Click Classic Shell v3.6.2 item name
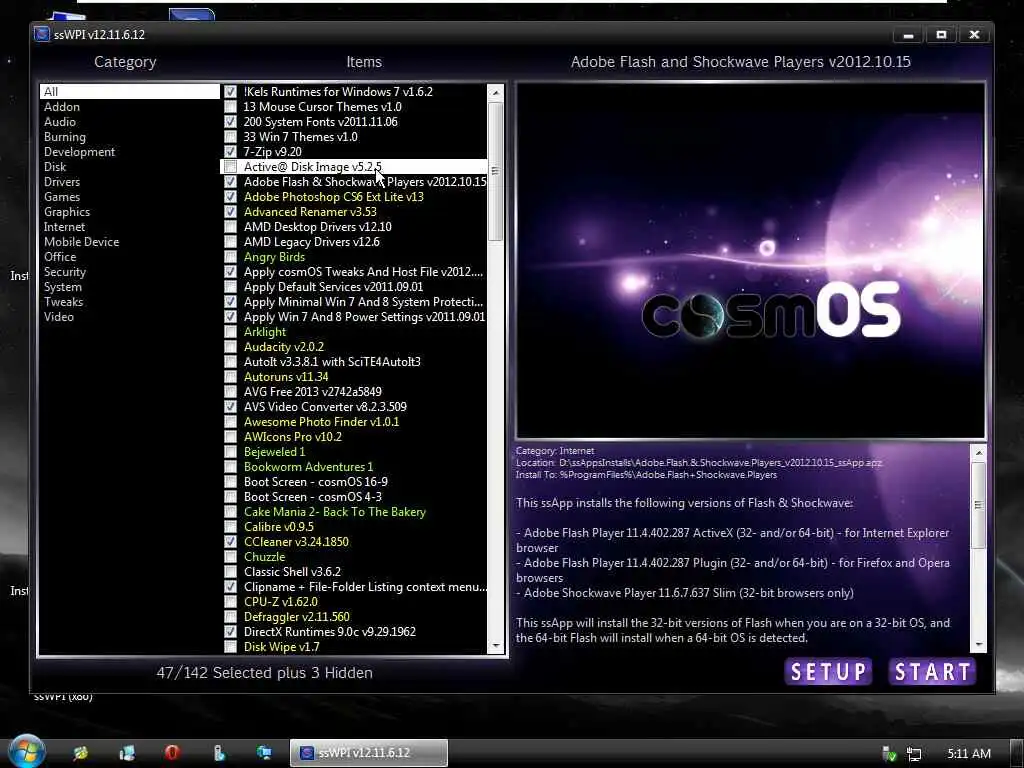The width and height of the screenshot is (1024, 768). [292, 572]
